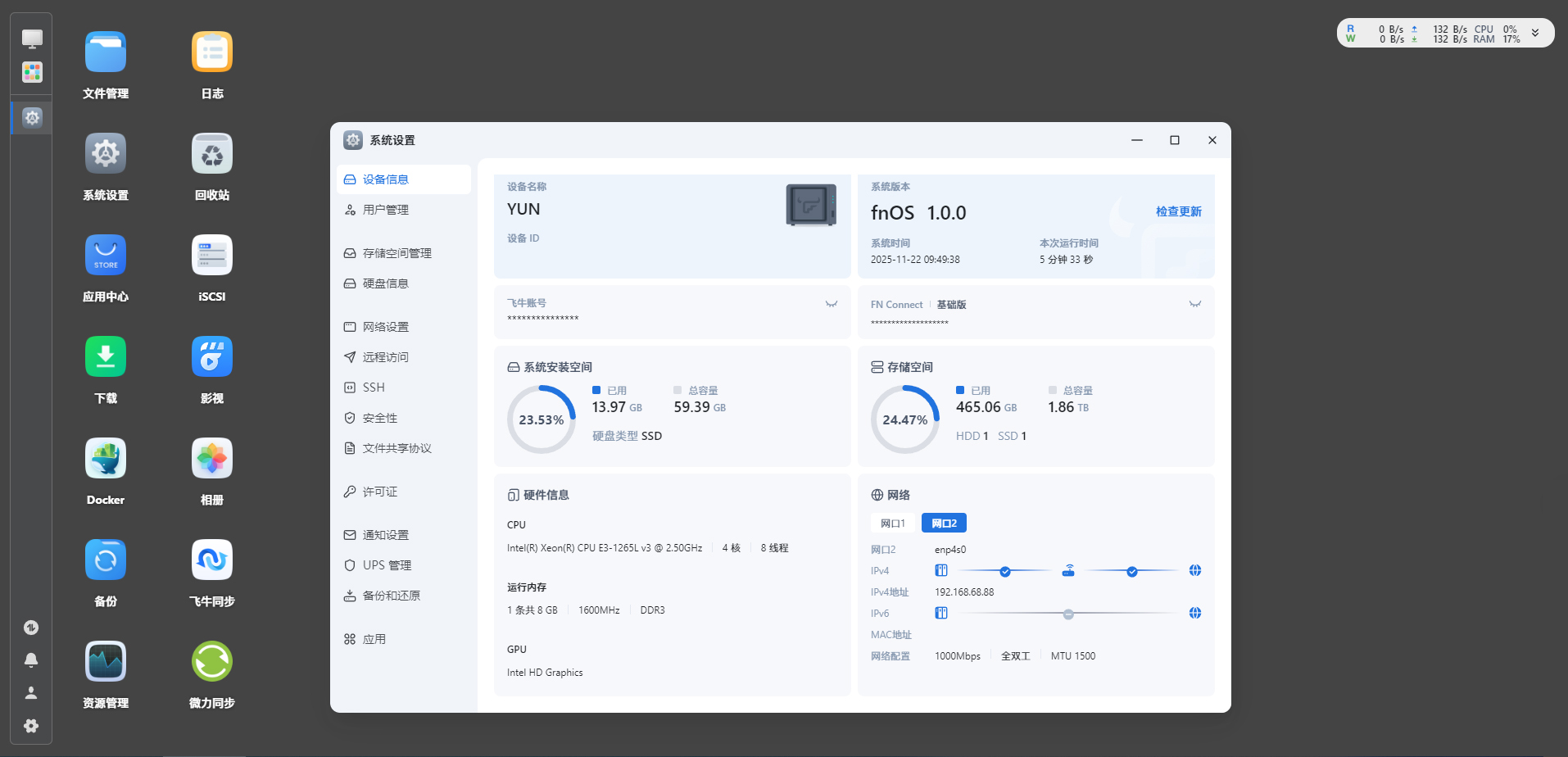
Task: Select the 网口2 network tab
Action: [x=944, y=523]
